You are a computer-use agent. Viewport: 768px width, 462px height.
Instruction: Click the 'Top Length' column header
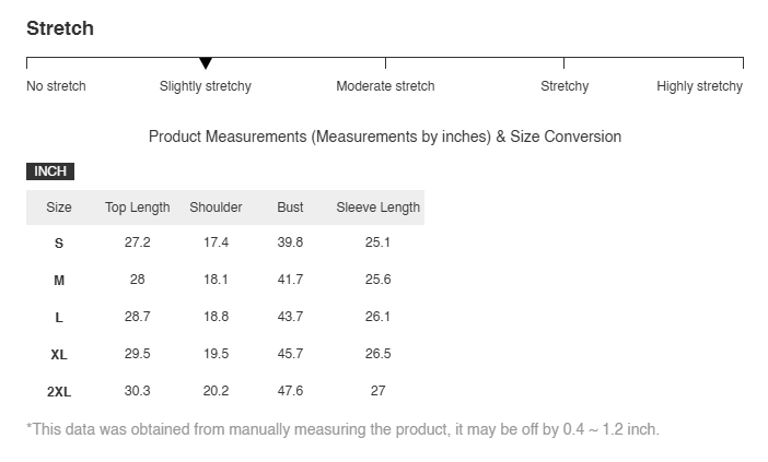coord(137,208)
